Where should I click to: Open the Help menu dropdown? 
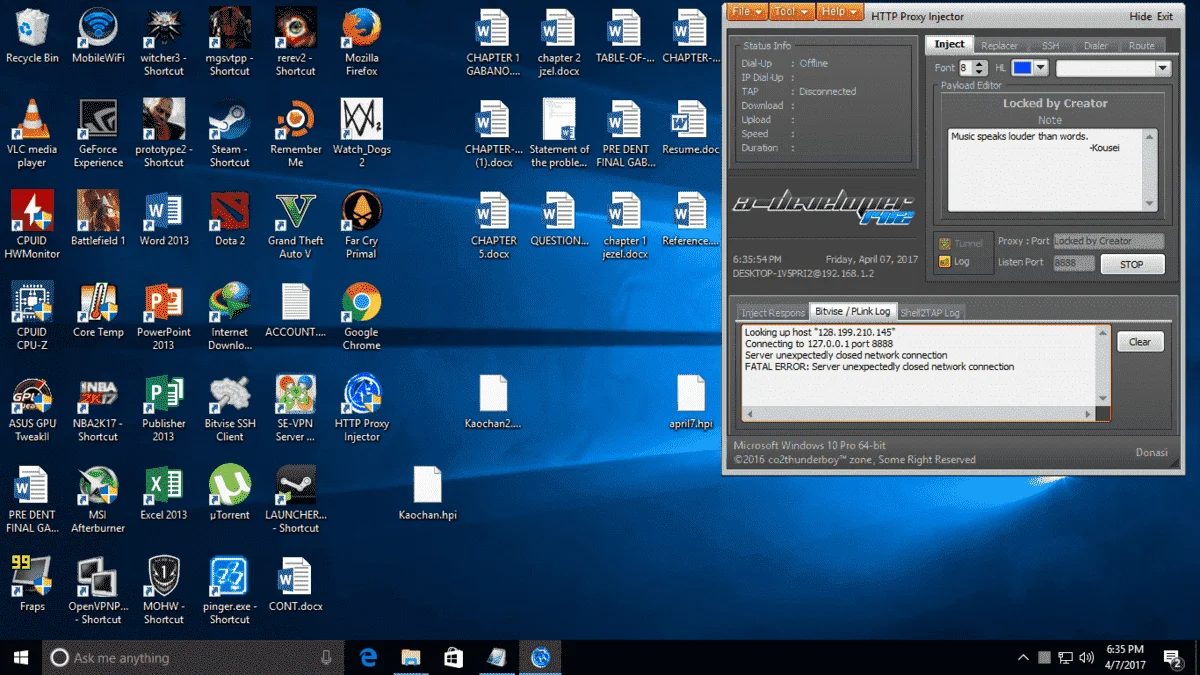[x=838, y=12]
